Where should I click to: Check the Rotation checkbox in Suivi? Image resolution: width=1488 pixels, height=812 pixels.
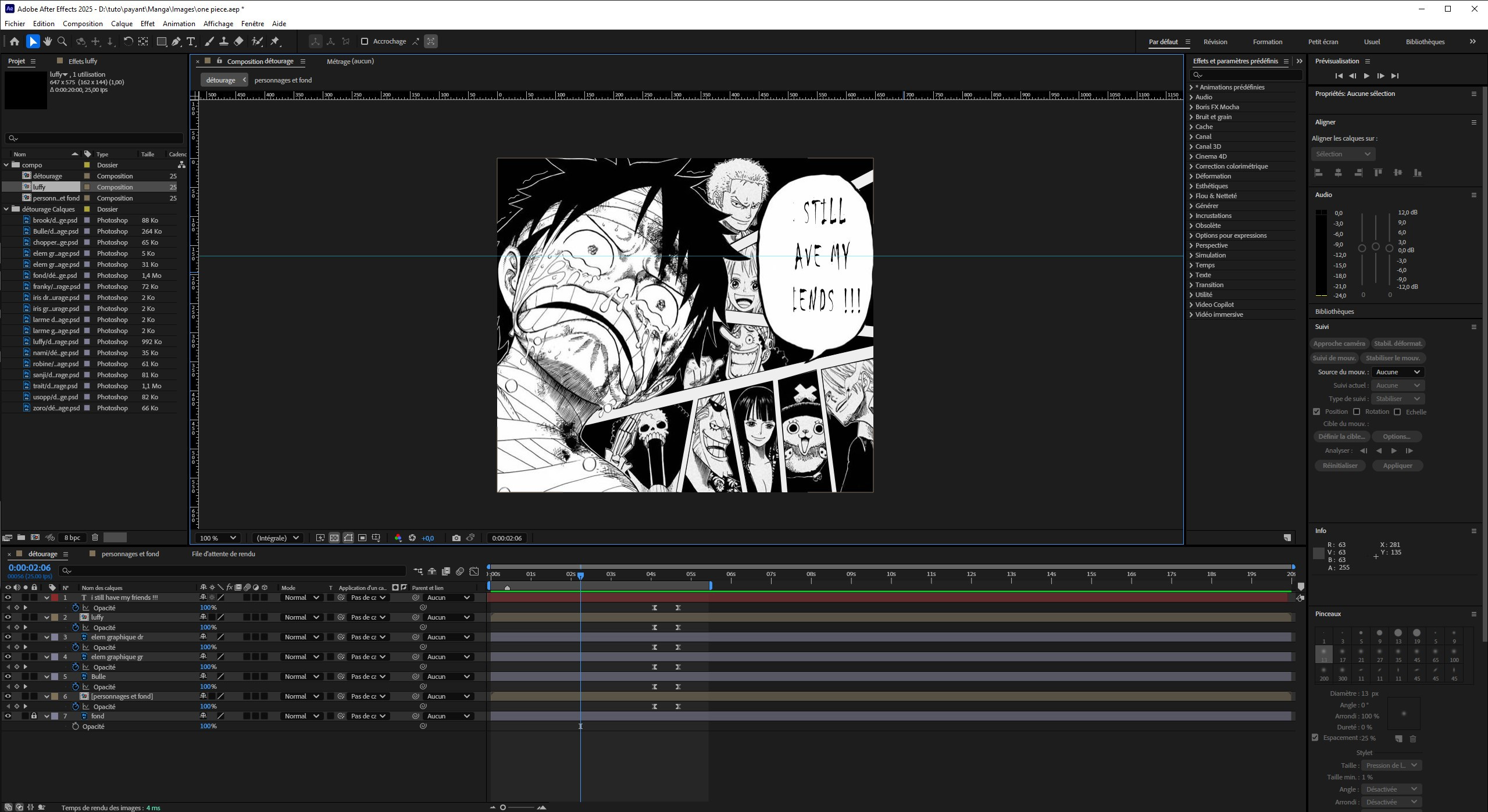click(1357, 412)
